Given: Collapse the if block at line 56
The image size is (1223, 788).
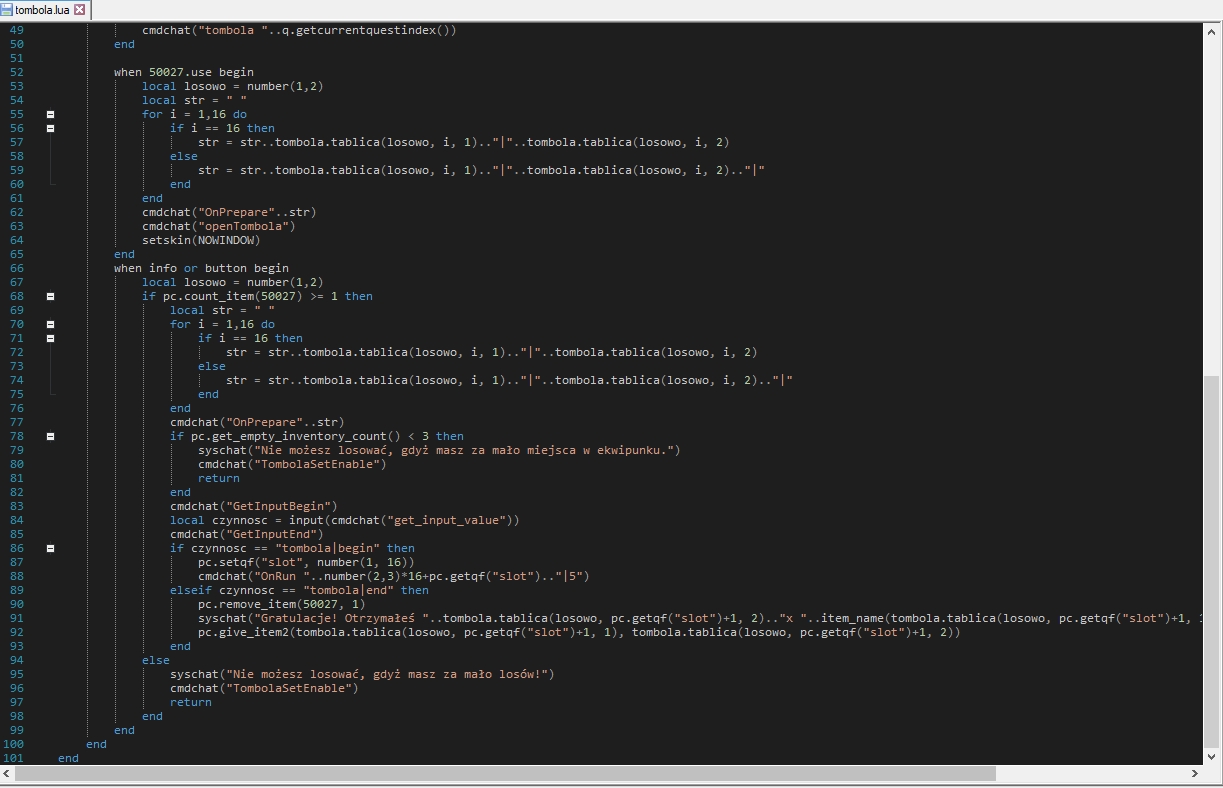Looking at the screenshot, I should pos(50,128).
